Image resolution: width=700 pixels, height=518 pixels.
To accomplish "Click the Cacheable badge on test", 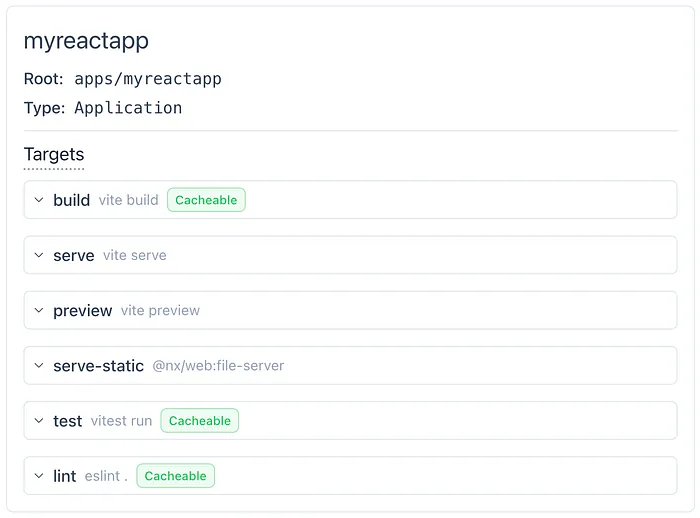I will click(200, 421).
